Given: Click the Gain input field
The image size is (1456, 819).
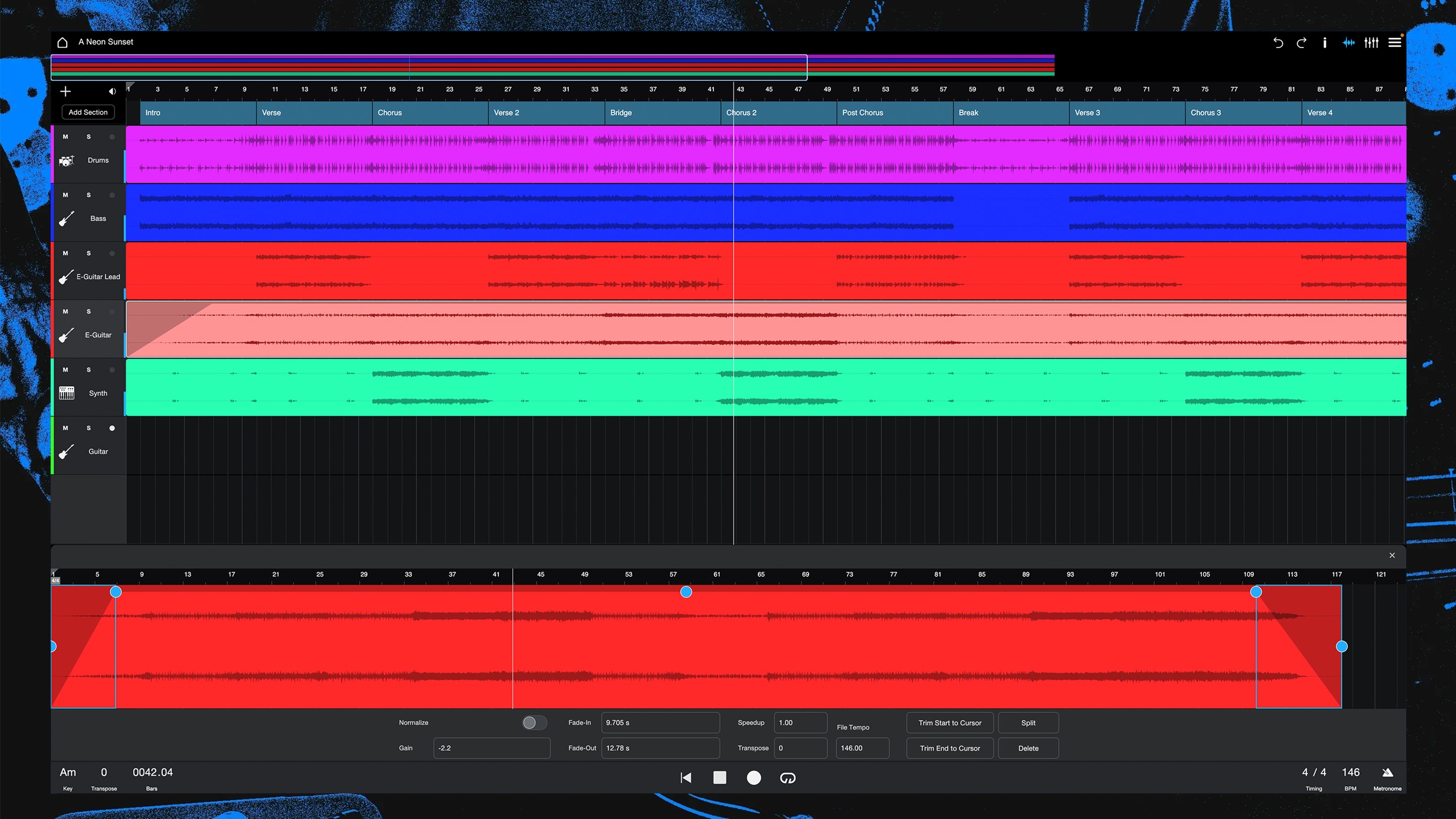Looking at the screenshot, I should (491, 747).
